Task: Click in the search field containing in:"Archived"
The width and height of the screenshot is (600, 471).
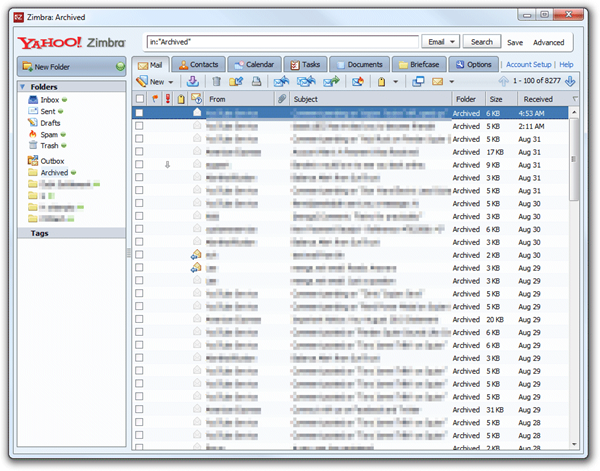Action: [x=283, y=42]
